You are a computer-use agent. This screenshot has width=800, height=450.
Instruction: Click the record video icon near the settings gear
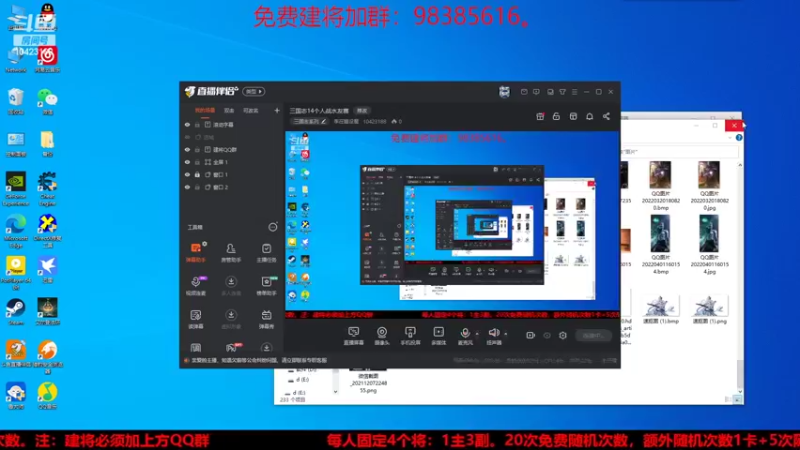[531, 335]
